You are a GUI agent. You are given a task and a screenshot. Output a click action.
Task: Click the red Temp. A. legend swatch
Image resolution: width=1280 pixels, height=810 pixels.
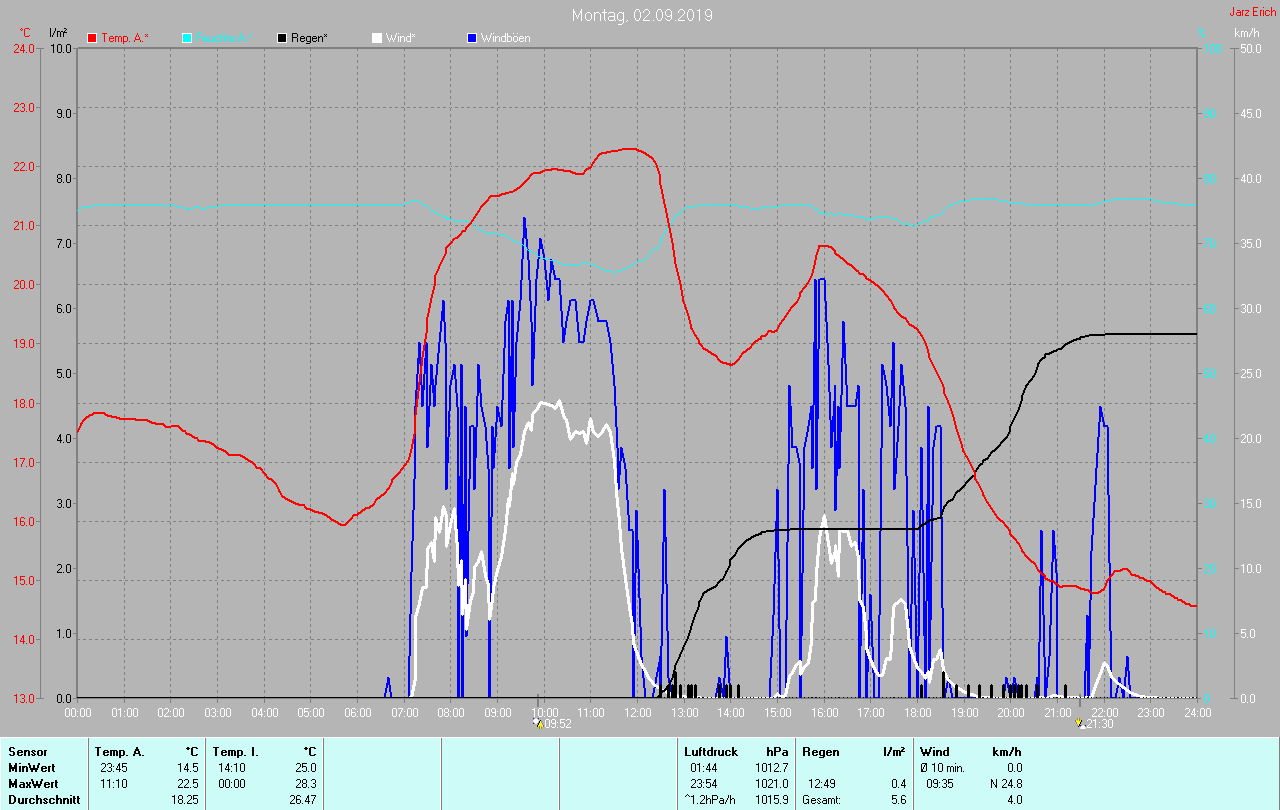tap(92, 38)
